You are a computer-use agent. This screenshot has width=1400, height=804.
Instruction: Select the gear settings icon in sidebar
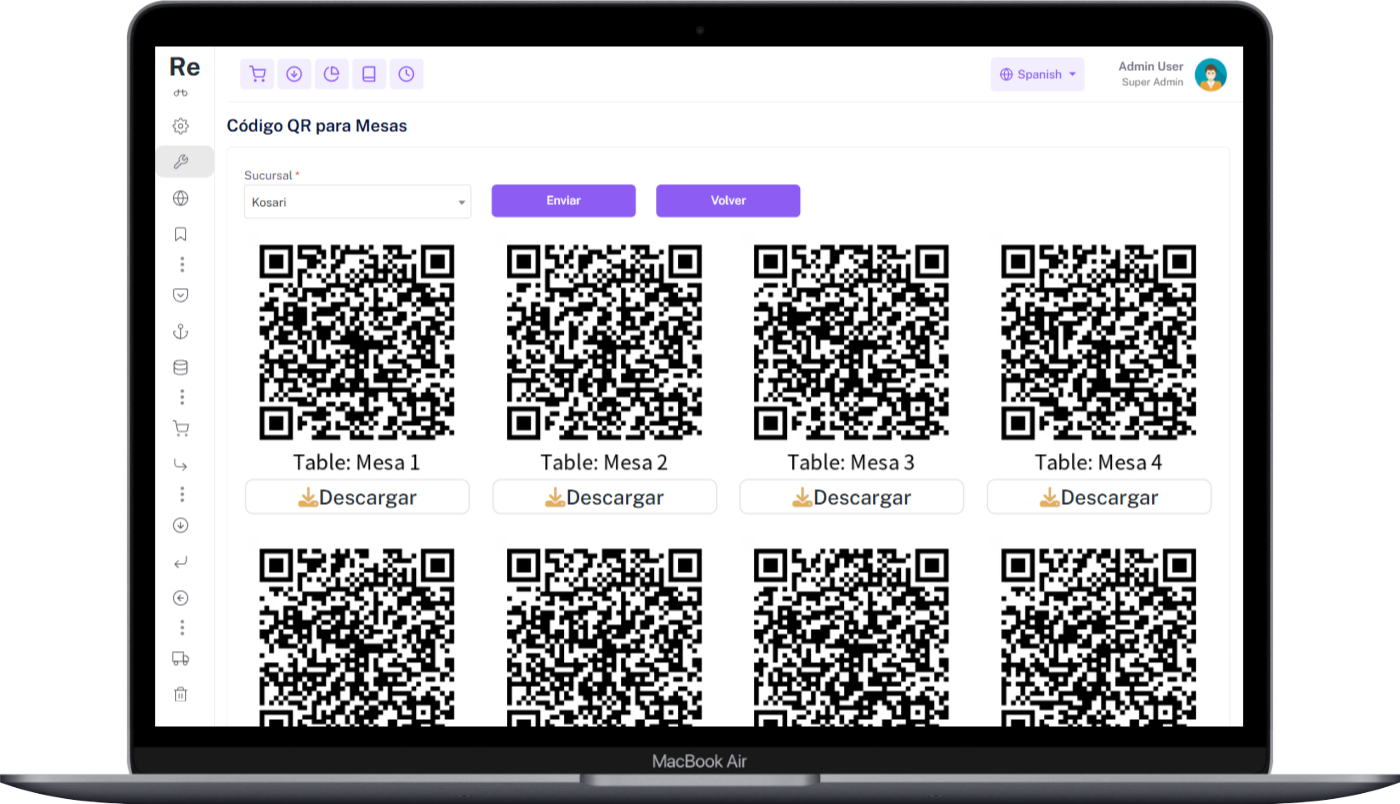tap(181, 126)
